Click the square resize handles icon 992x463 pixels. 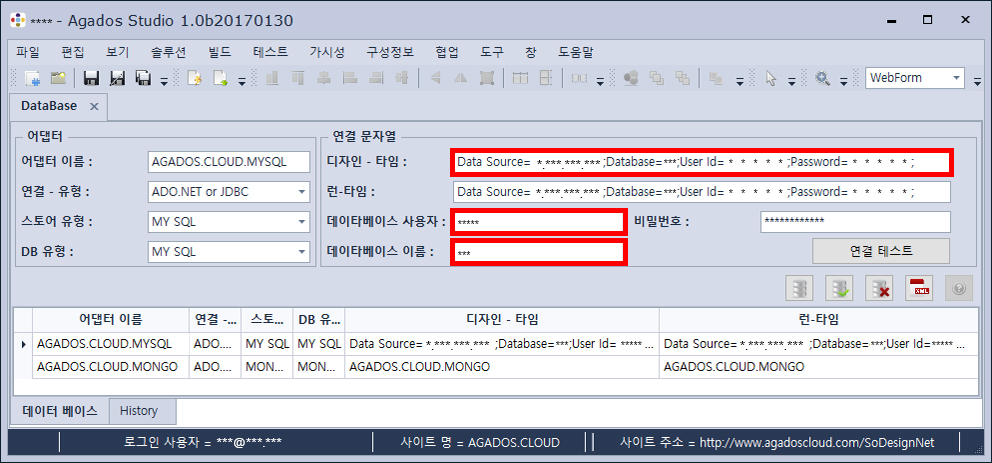tap(487, 78)
